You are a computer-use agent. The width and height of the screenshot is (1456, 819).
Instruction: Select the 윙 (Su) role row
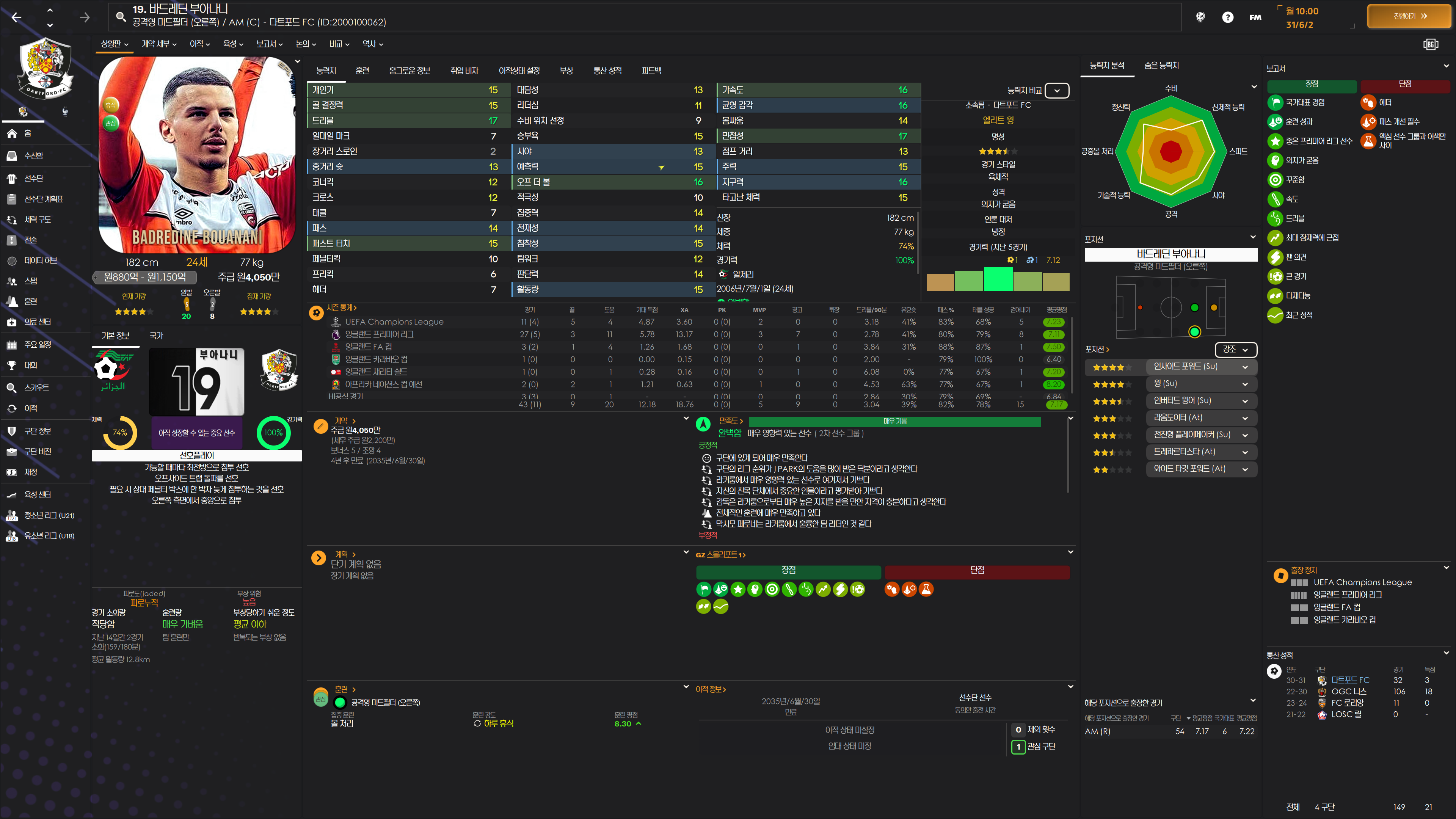[1170, 384]
